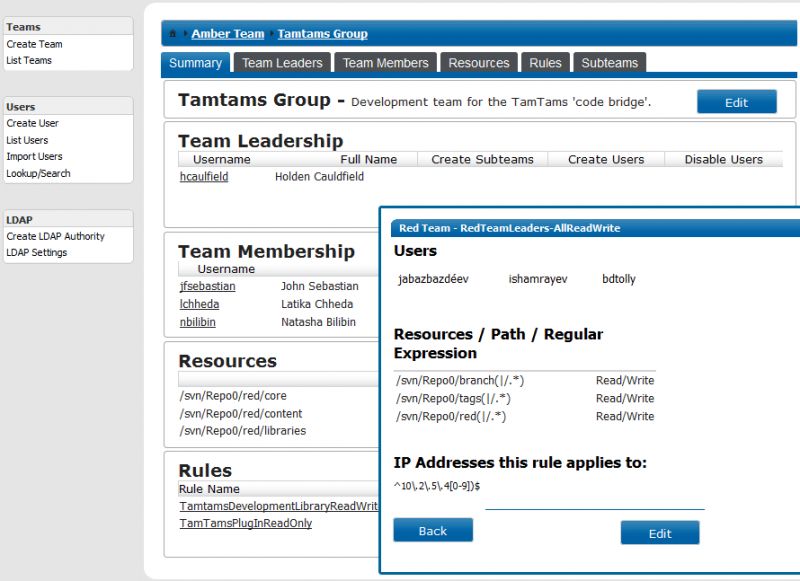Click Create Team in the sidebar
This screenshot has width=800, height=581.
pos(34,44)
